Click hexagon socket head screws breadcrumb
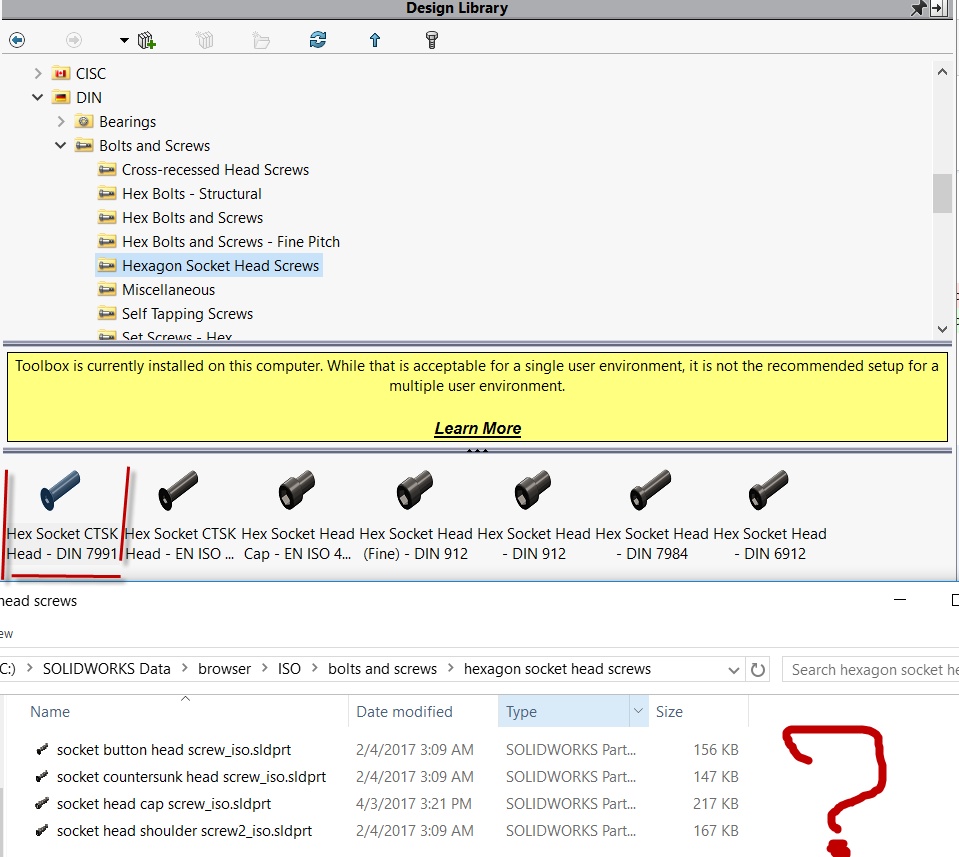Viewport: 959px width, 857px height. 557,669
